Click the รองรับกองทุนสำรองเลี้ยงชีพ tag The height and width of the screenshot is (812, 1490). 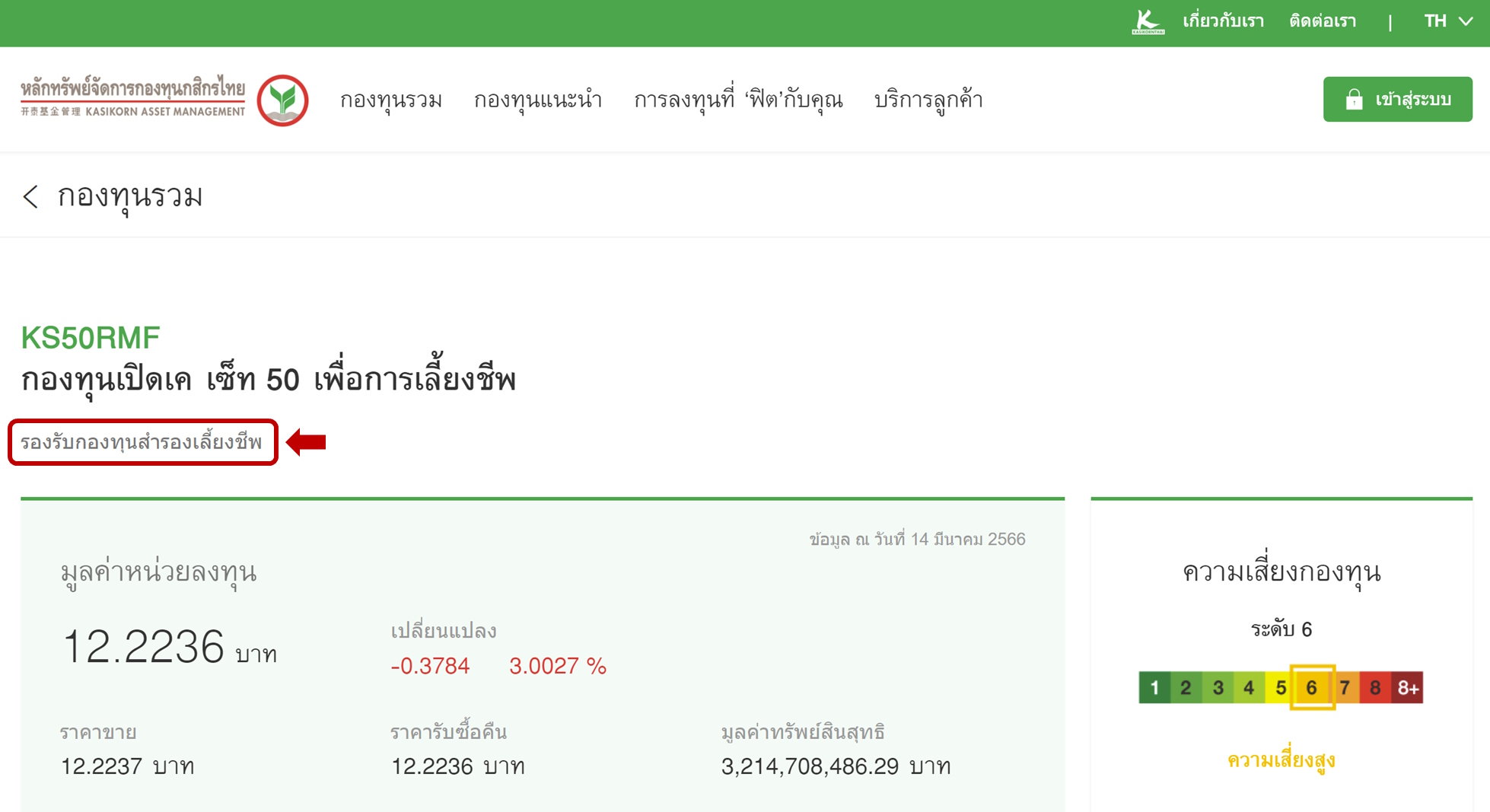pos(142,442)
